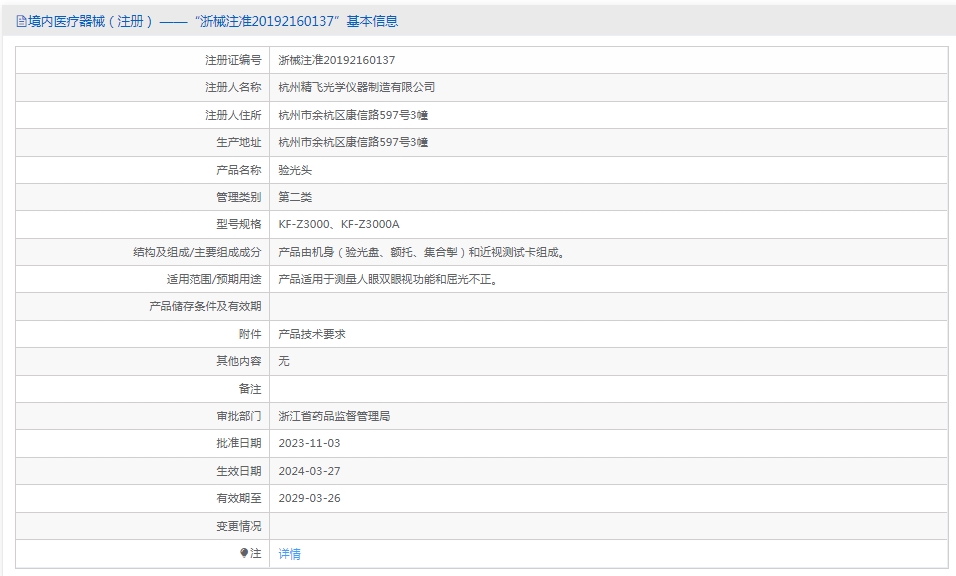Click the 注册证编号 label
The image size is (956, 576).
233,60
